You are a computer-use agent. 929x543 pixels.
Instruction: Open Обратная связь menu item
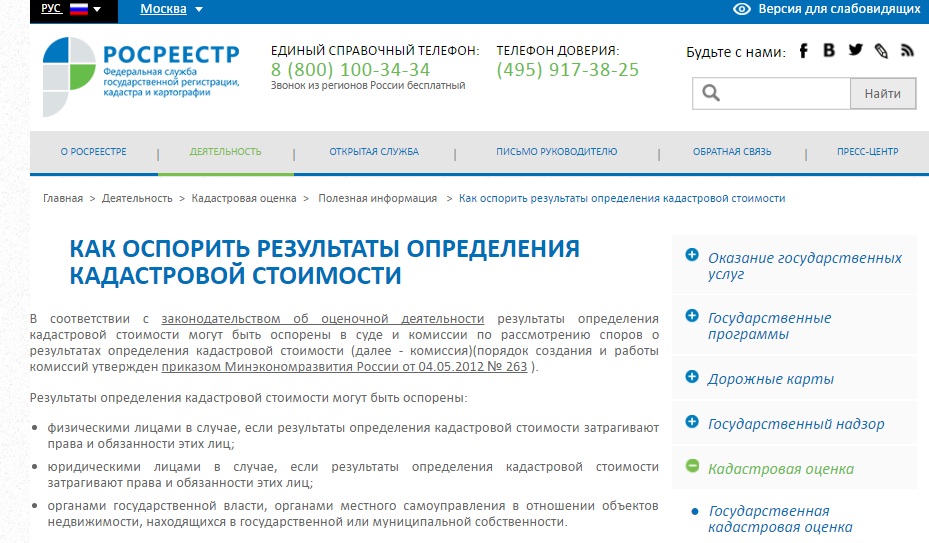pos(732,152)
